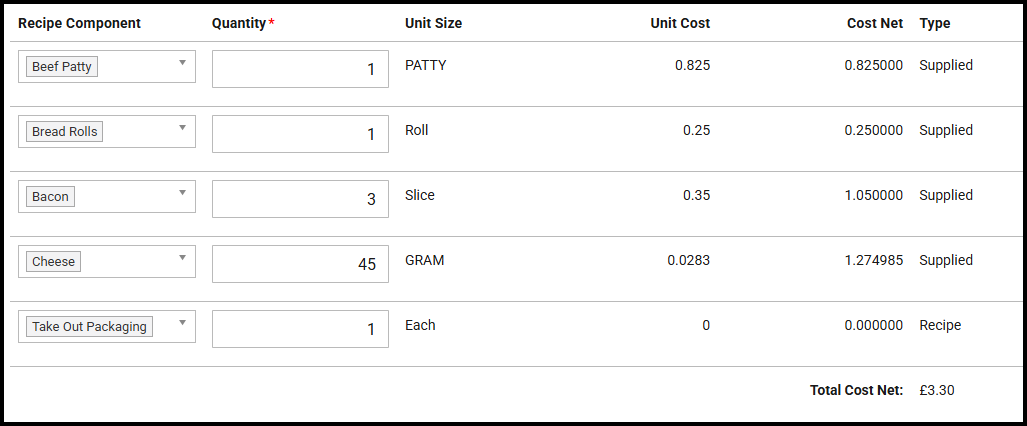This screenshot has width=1027, height=426.
Task: Click the Total Cost Net value £3.30
Action: [937, 390]
